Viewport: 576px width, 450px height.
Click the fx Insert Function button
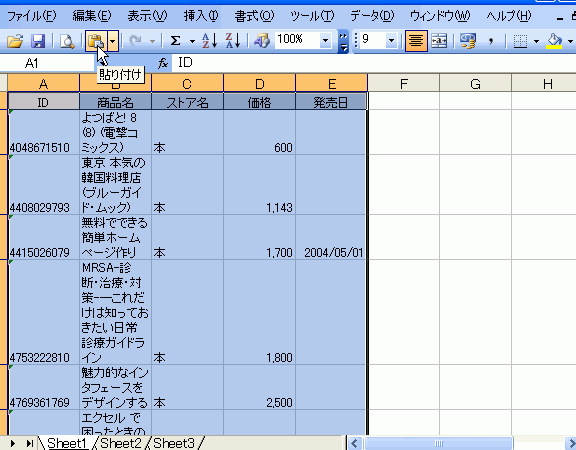pos(163,64)
